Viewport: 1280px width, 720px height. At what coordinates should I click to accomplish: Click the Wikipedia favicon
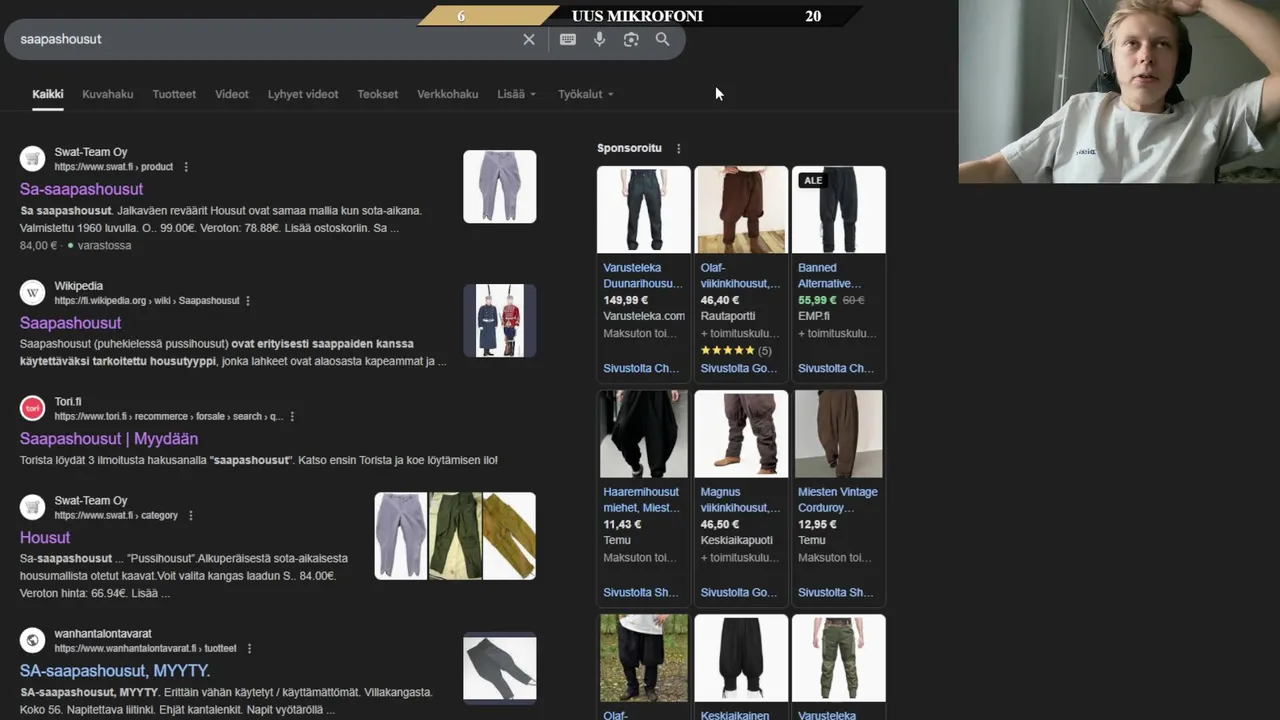click(x=33, y=293)
